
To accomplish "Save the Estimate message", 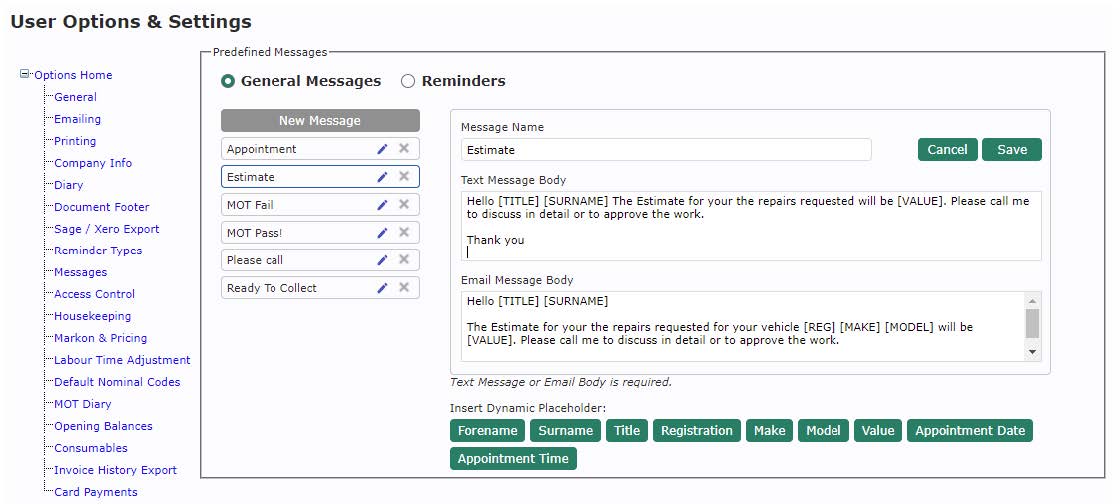I will 1011,149.
